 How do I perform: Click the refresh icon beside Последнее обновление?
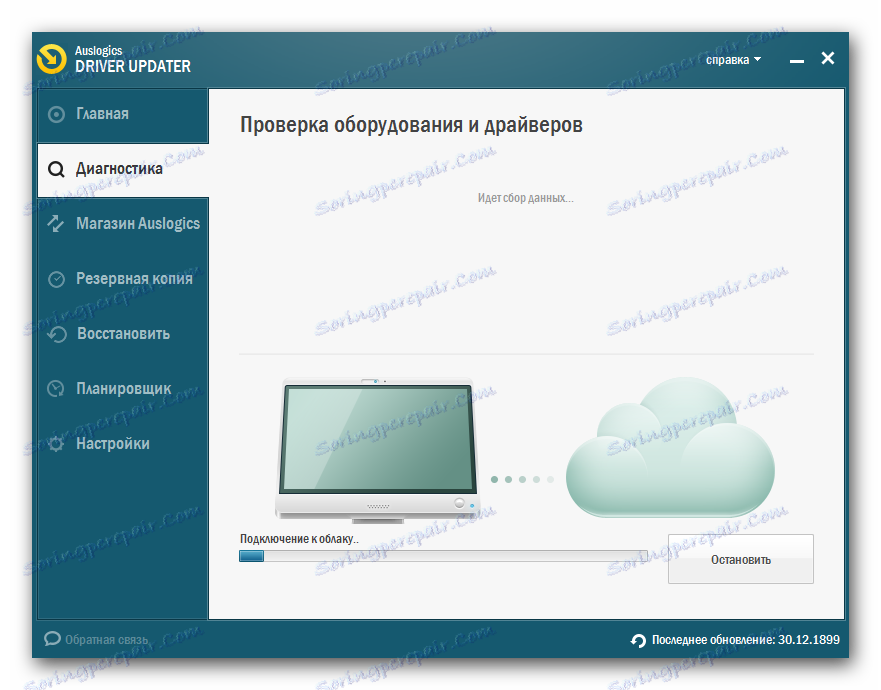point(638,641)
